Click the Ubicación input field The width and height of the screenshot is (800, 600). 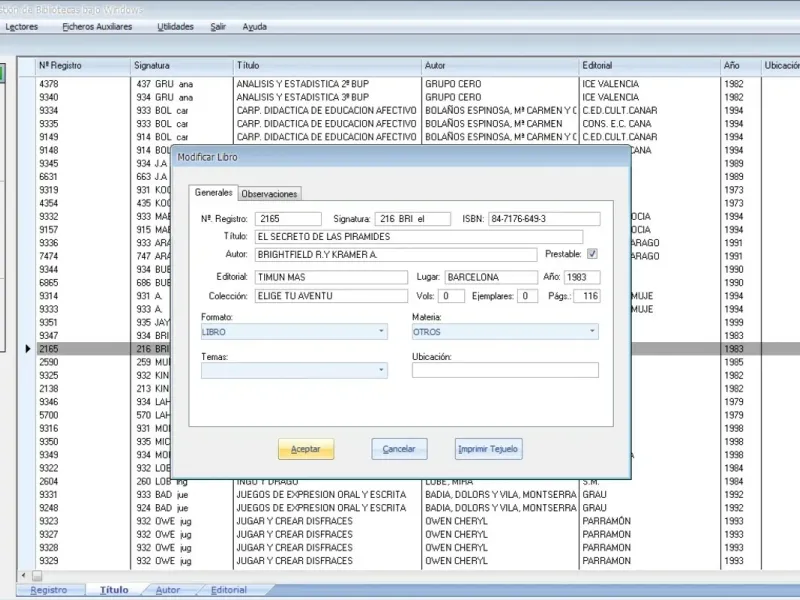[505, 370]
